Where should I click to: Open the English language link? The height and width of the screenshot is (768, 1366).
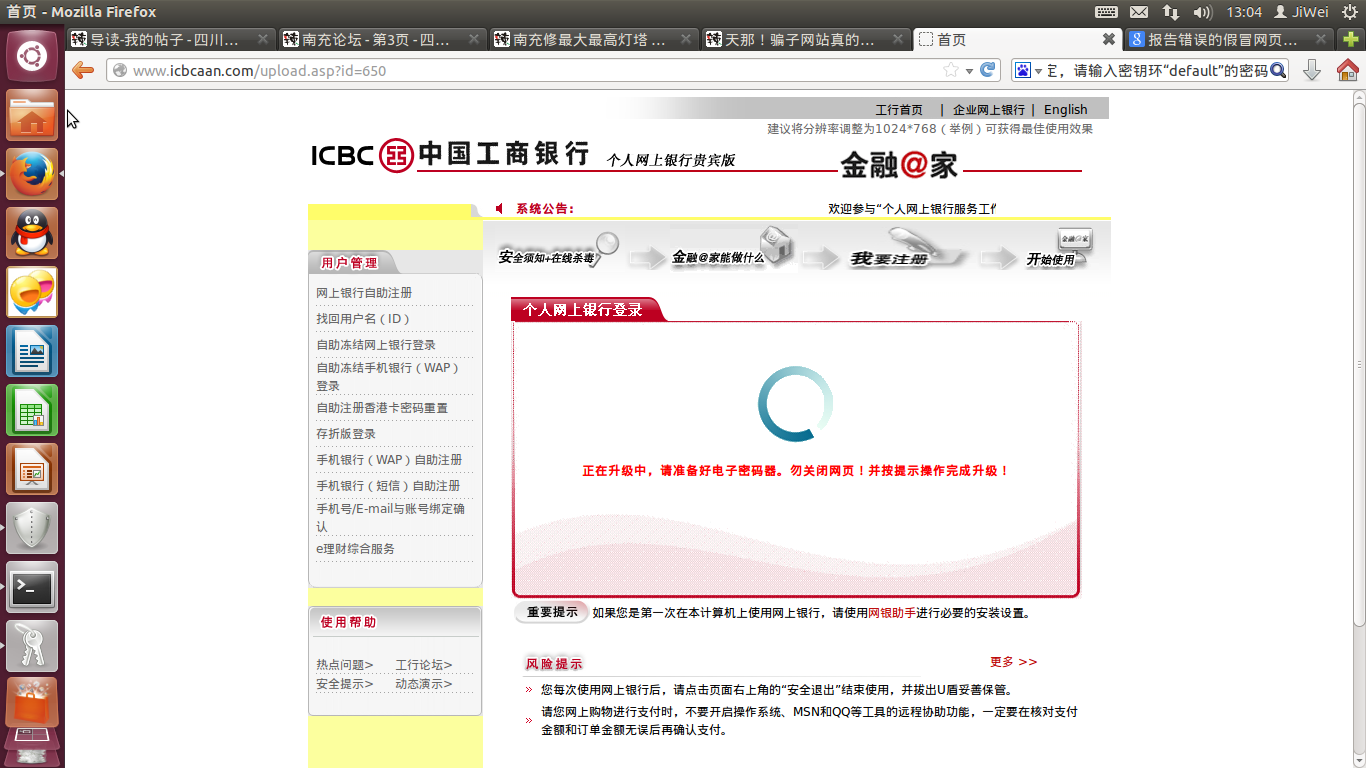tap(1065, 109)
